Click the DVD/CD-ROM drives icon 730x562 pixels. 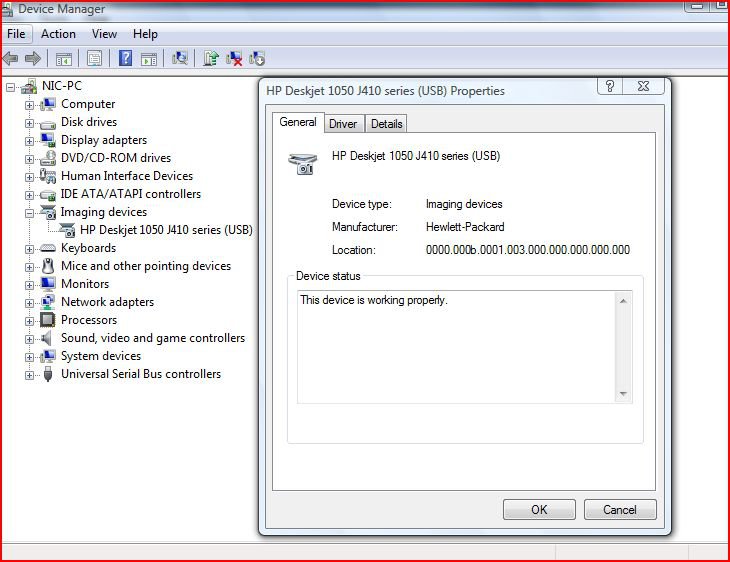47,158
